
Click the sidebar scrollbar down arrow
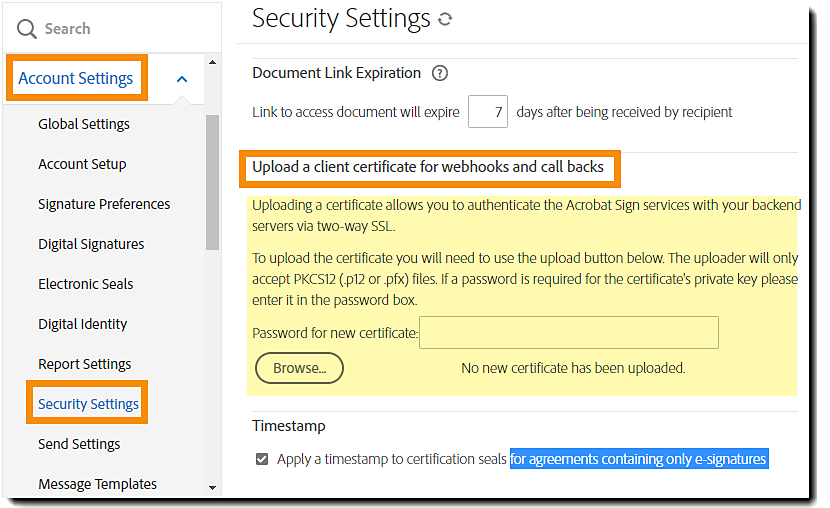coord(212,487)
